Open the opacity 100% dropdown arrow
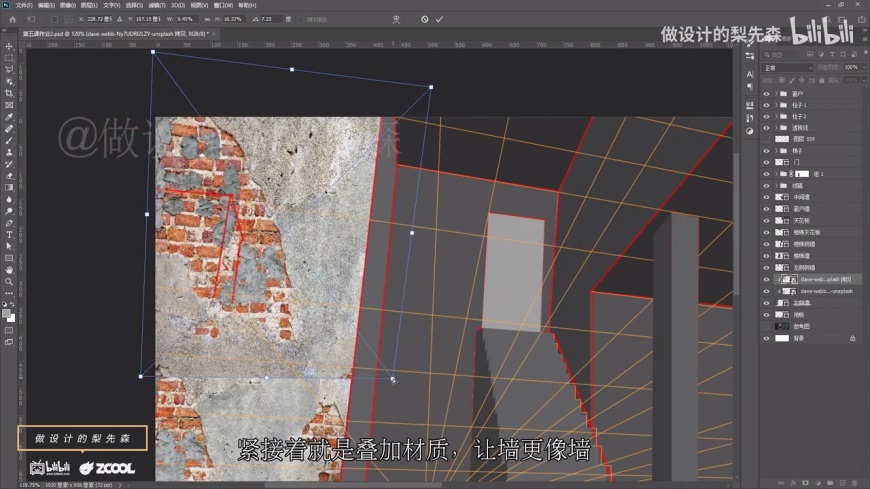The height and width of the screenshot is (489, 870). [x=863, y=67]
